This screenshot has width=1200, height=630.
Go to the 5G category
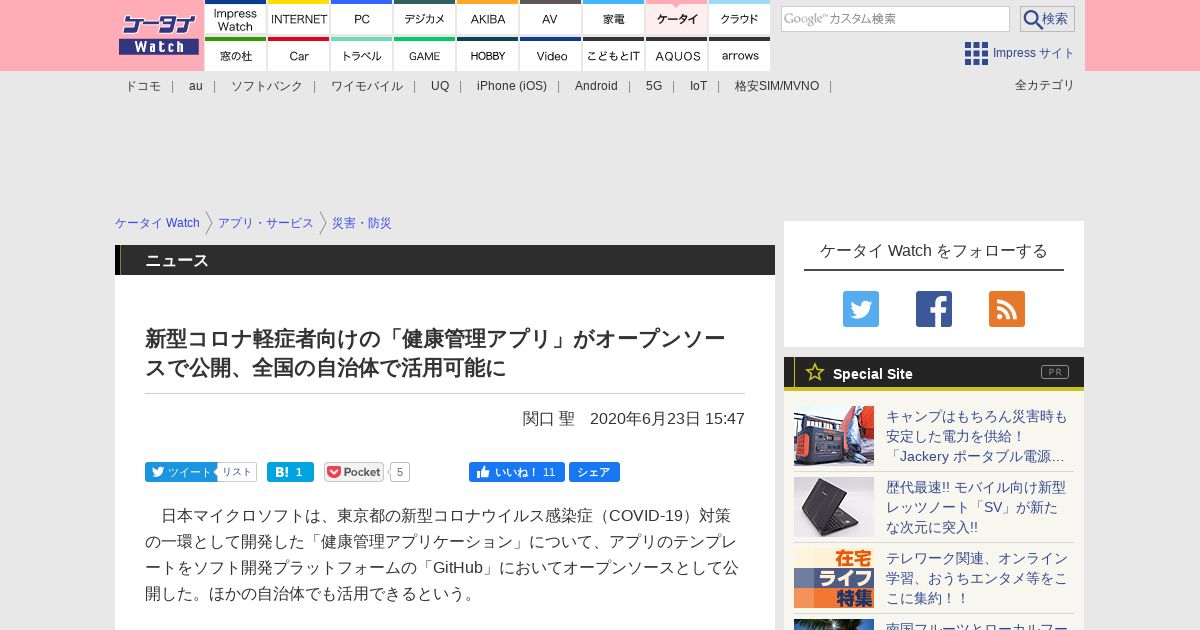654,86
